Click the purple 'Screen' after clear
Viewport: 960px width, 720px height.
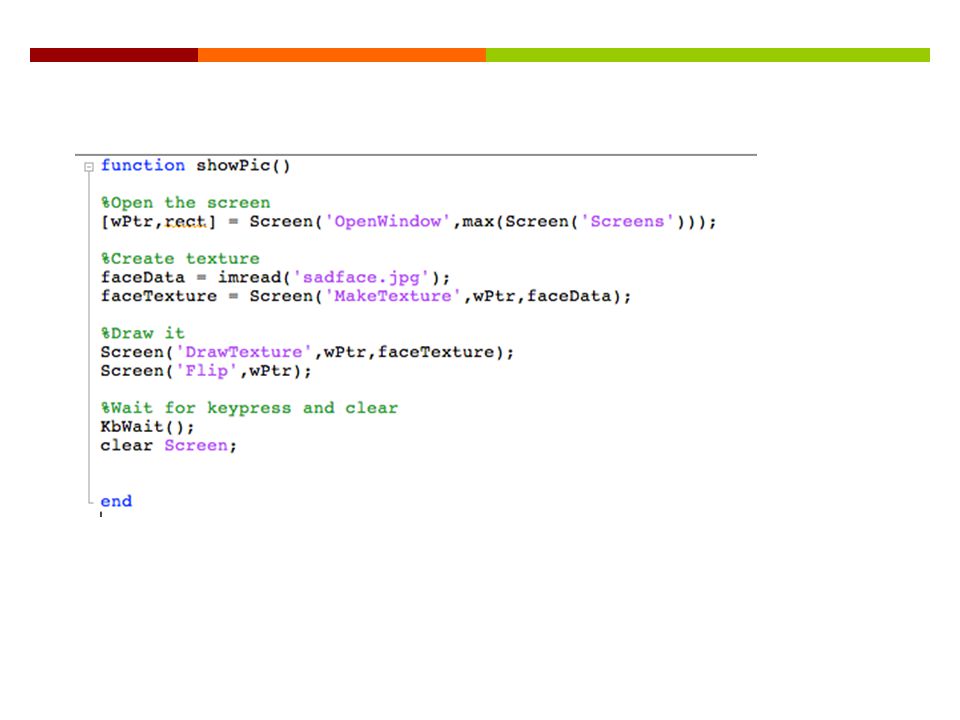point(195,446)
